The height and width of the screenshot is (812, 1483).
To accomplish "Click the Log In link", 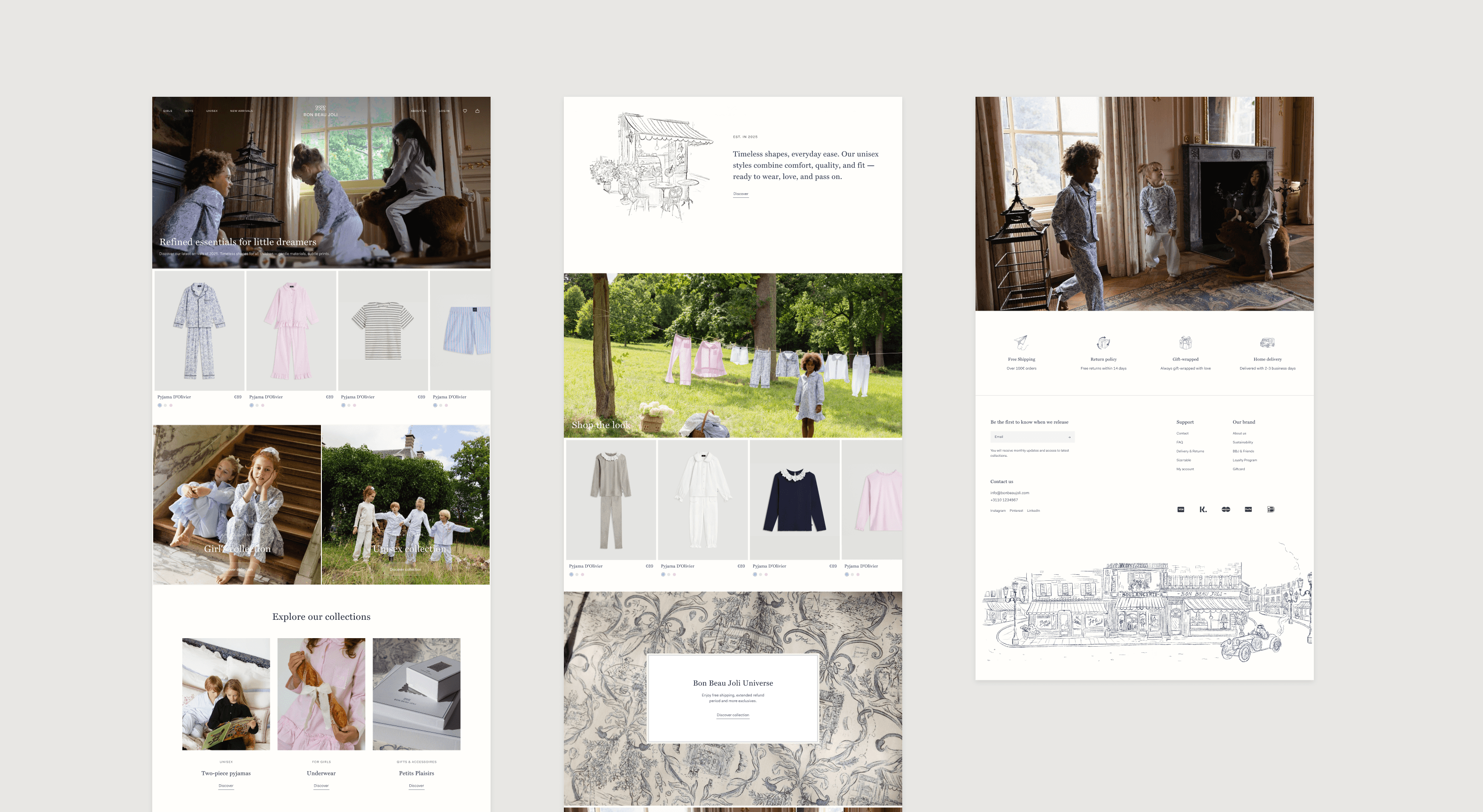I will pos(444,111).
